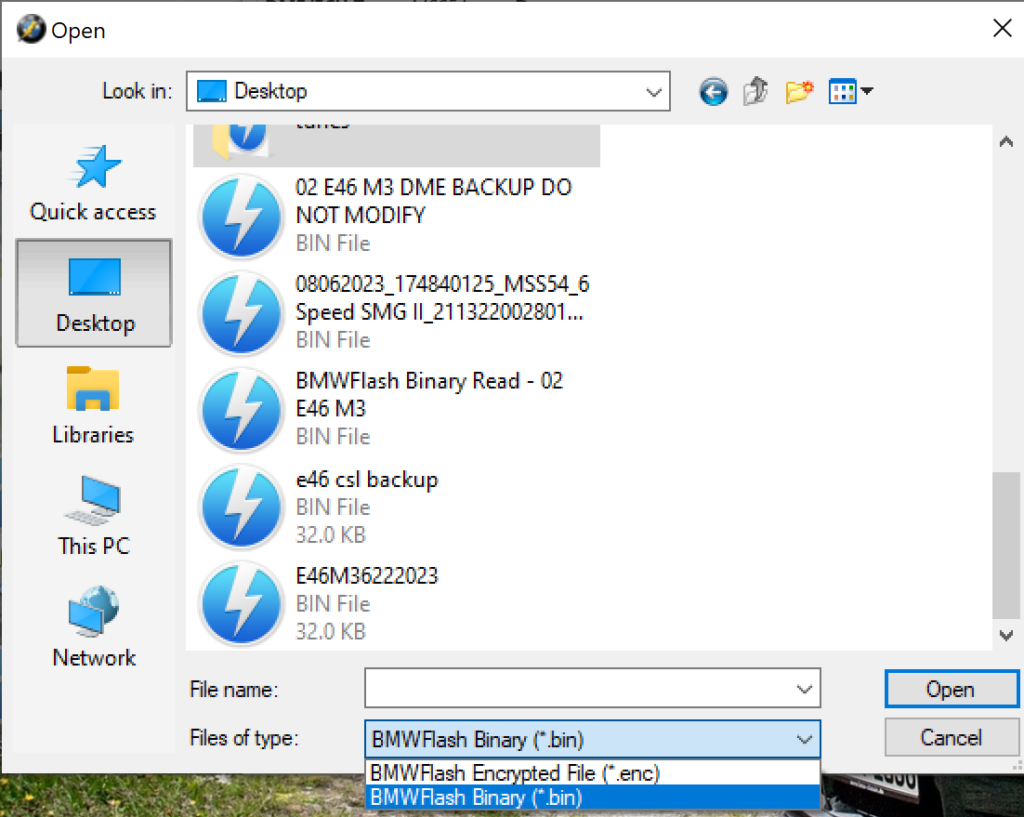Select file named 08062023_174840125_MSS54_6 Speed SMG II

442,298
